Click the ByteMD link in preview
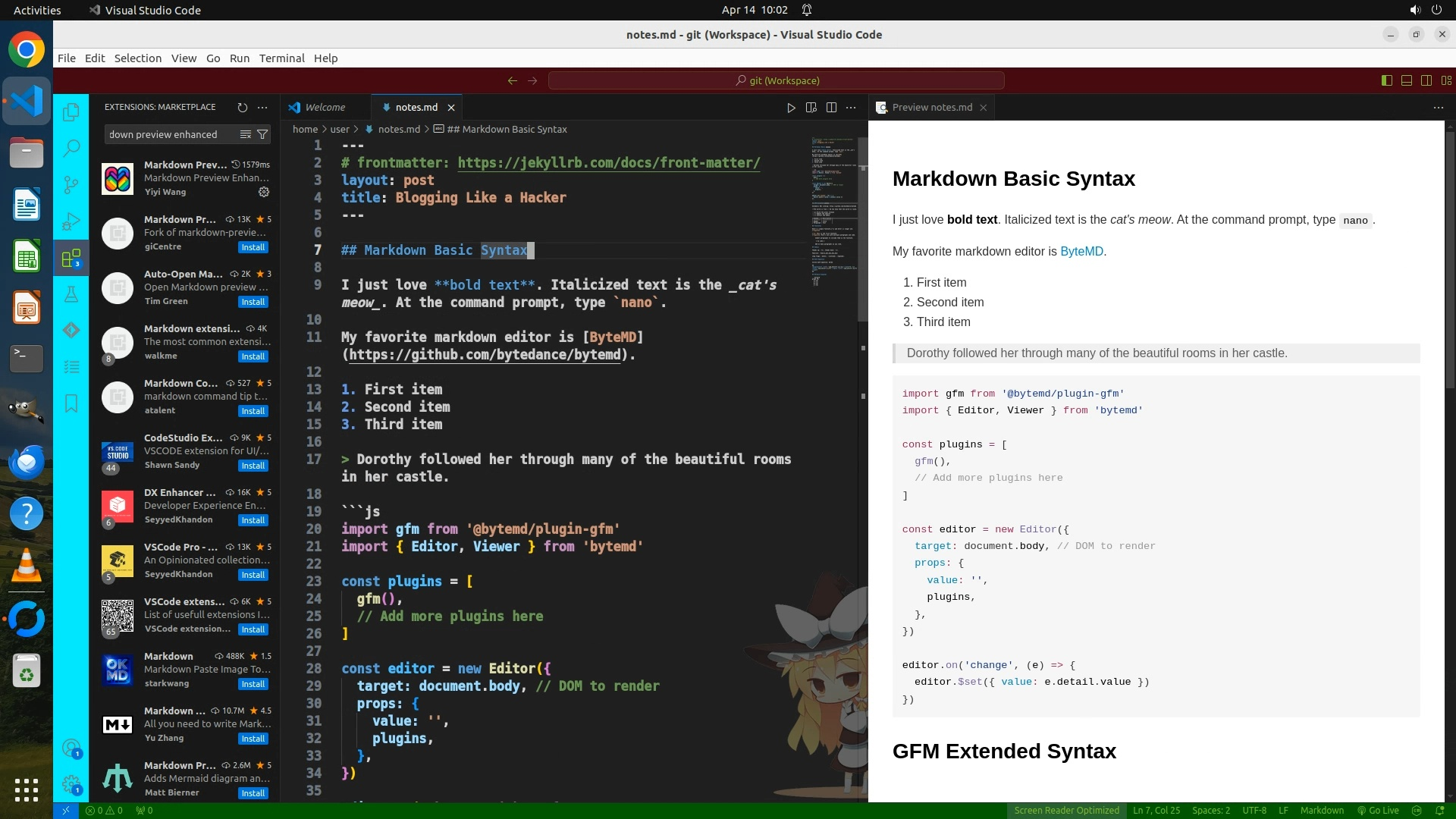 (x=1081, y=252)
